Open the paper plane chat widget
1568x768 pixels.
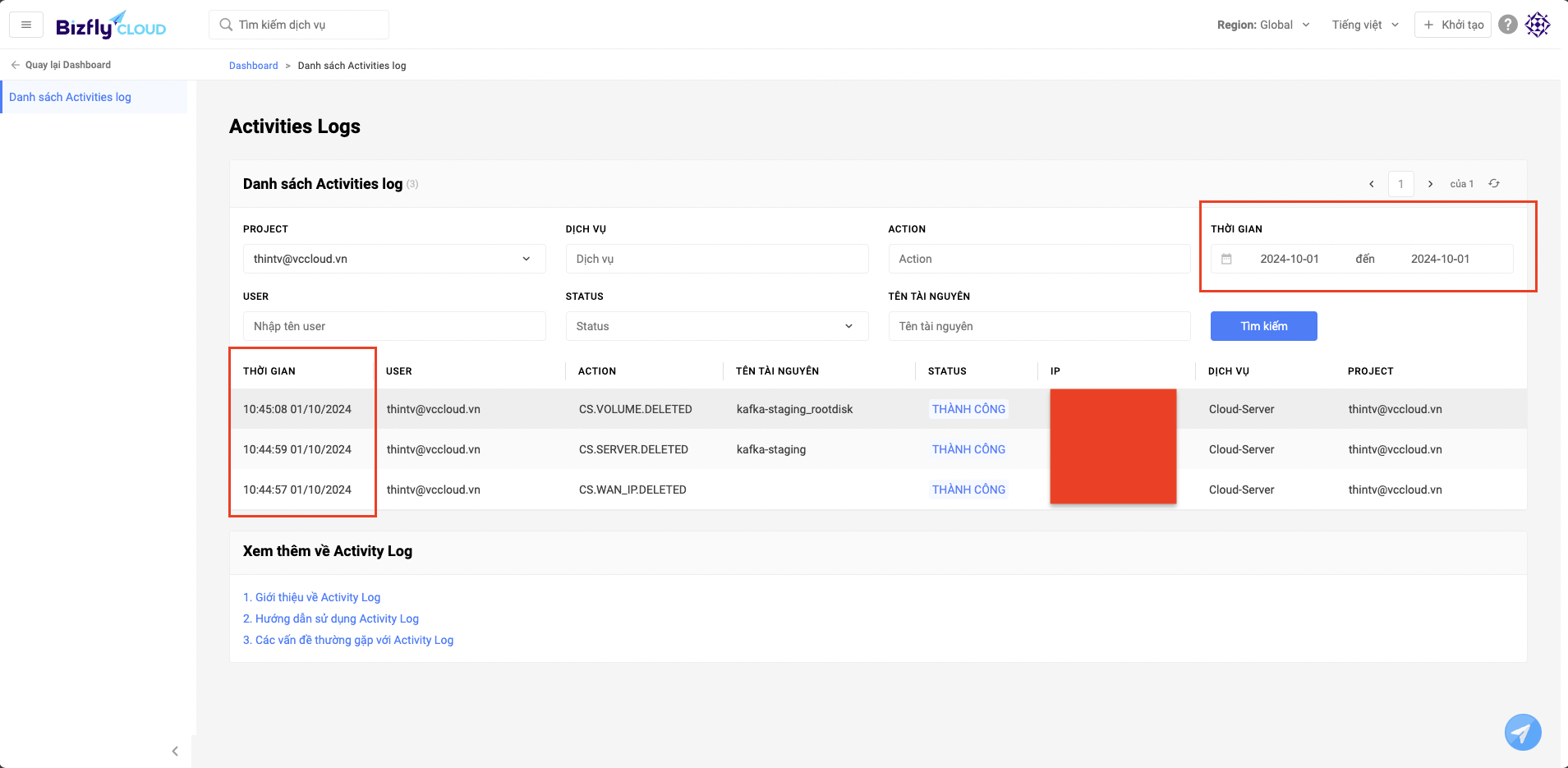click(x=1522, y=732)
